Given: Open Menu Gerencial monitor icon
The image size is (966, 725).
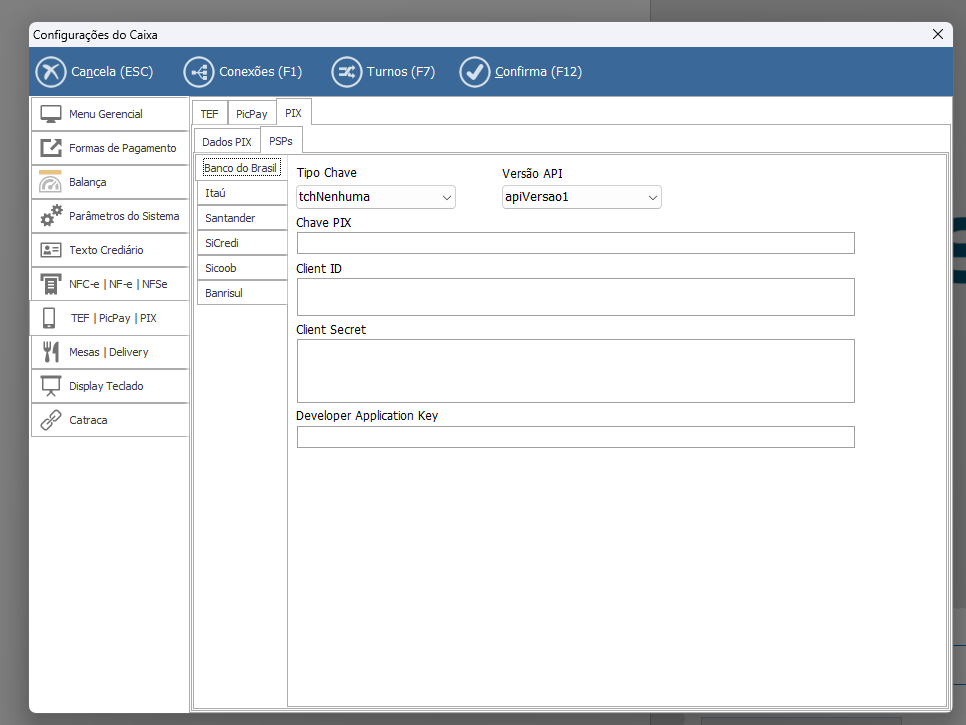Looking at the screenshot, I should (51, 114).
